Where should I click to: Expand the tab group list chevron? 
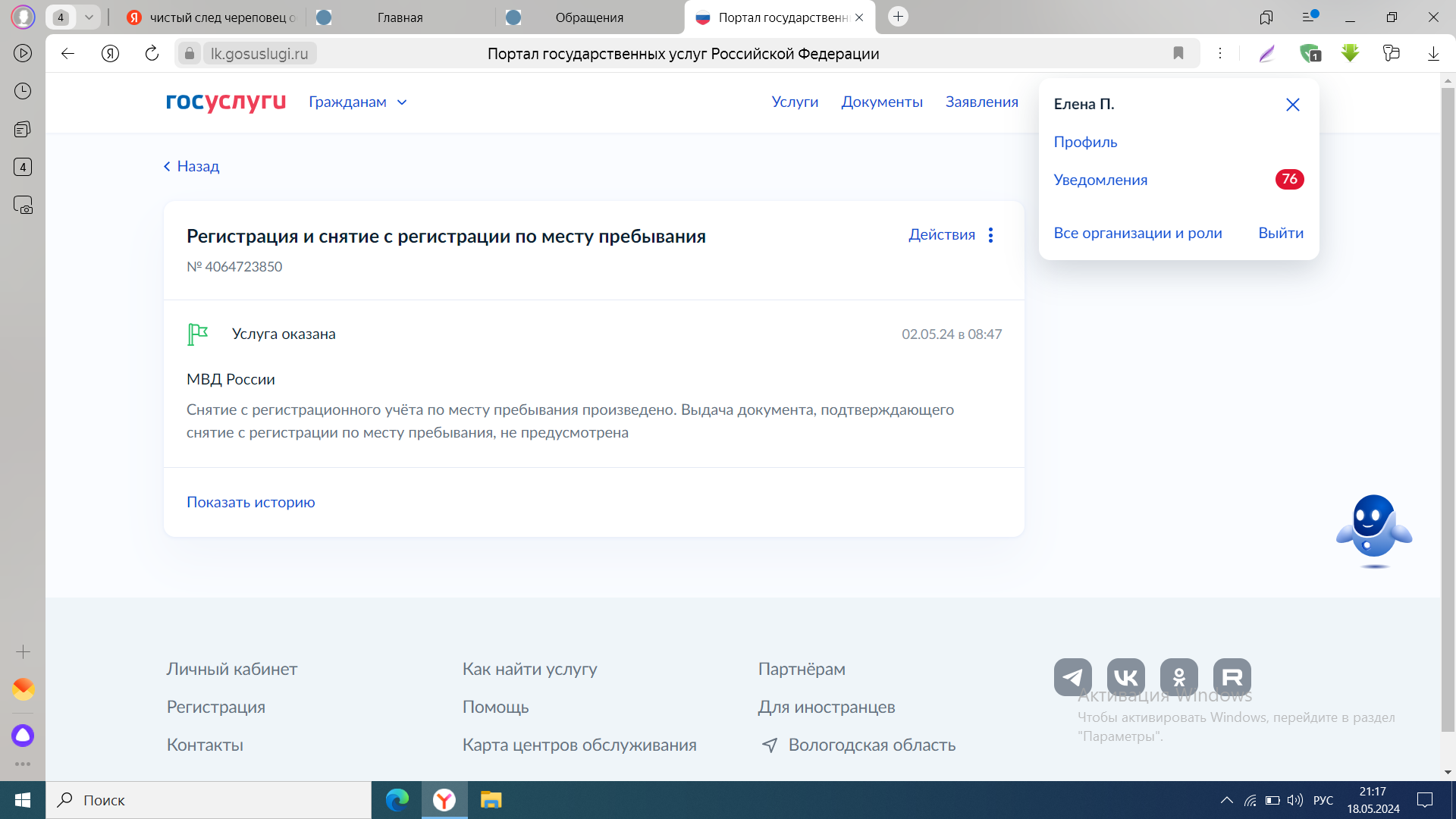[89, 17]
